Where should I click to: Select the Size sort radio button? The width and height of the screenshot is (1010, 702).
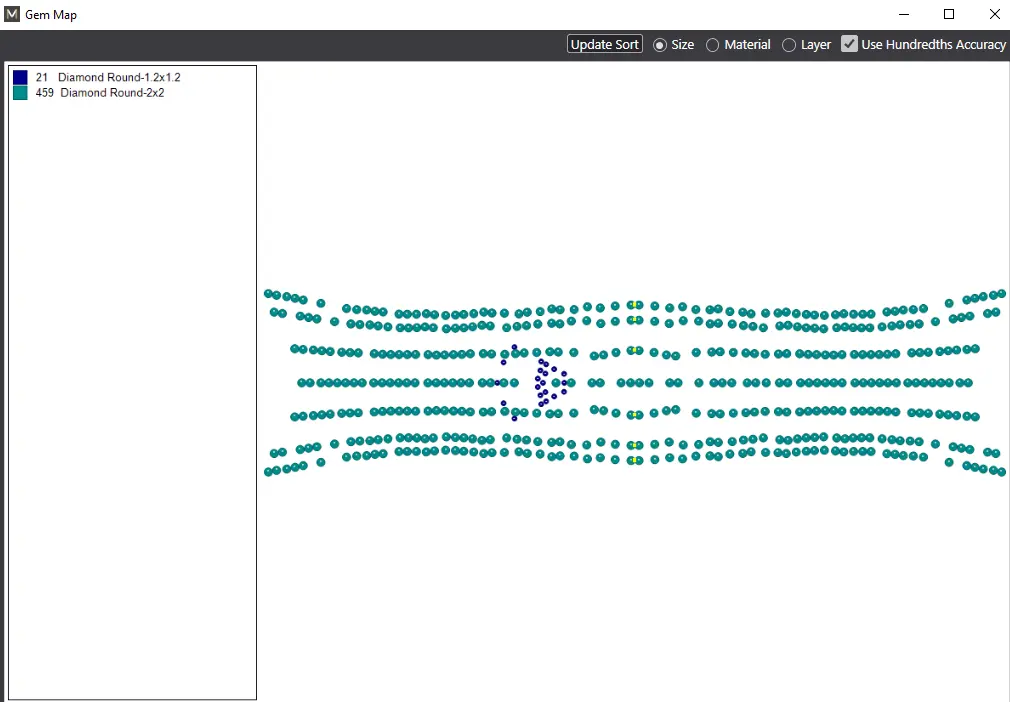(660, 45)
